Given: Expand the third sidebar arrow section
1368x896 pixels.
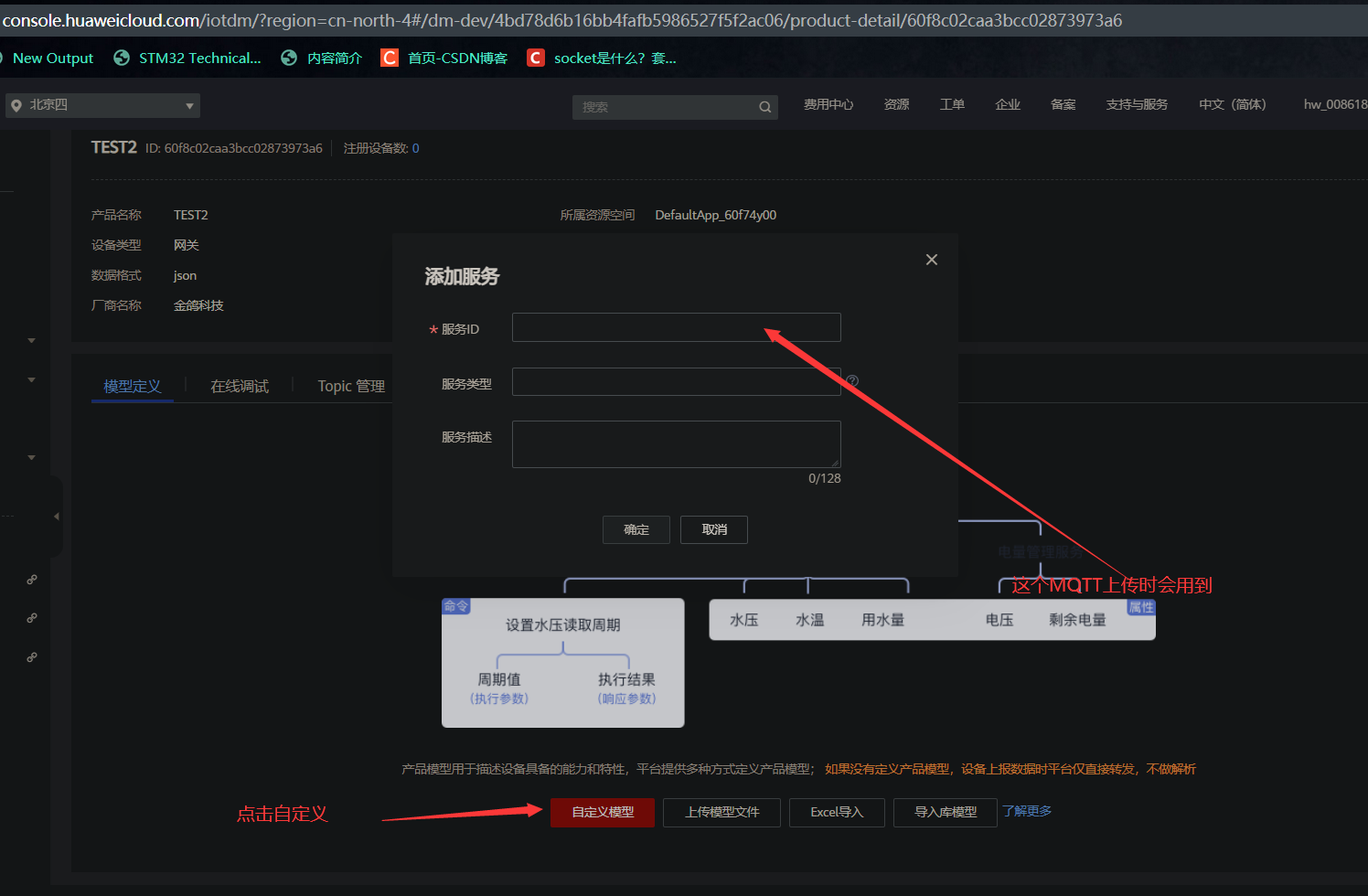Looking at the screenshot, I should click(32, 457).
